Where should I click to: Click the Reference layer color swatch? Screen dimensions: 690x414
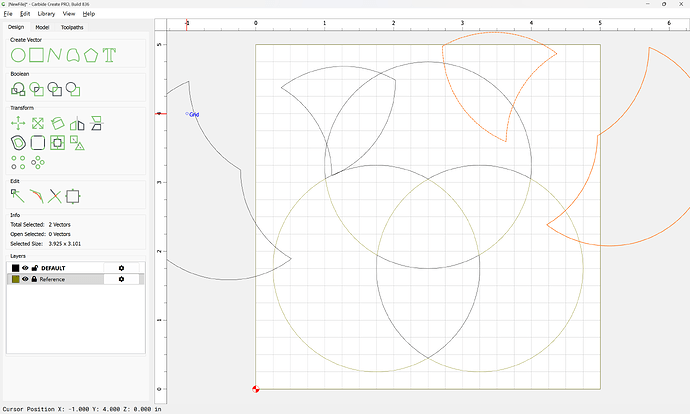click(15, 279)
